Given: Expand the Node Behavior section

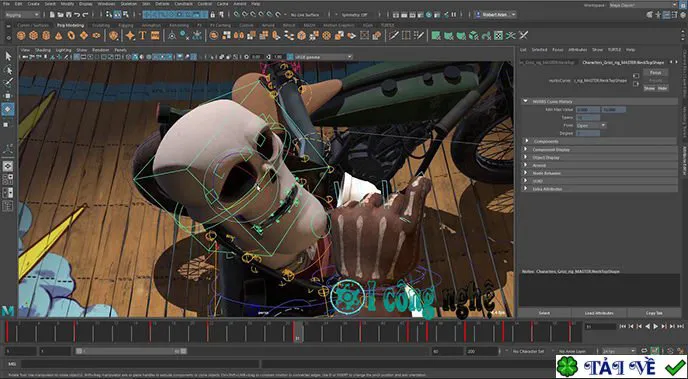Looking at the screenshot, I should (527, 173).
